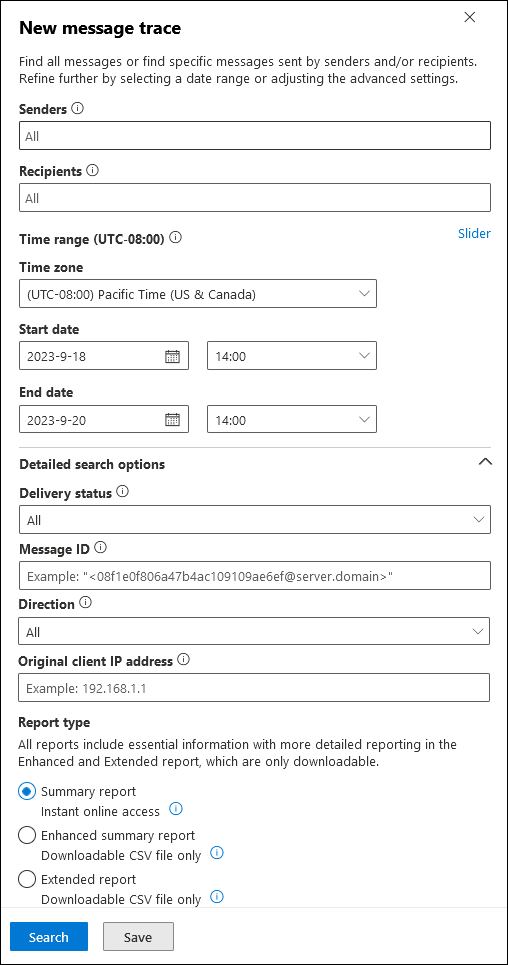The width and height of the screenshot is (508, 965).
Task: Click the info icon next to Senders
Action: coord(78,108)
